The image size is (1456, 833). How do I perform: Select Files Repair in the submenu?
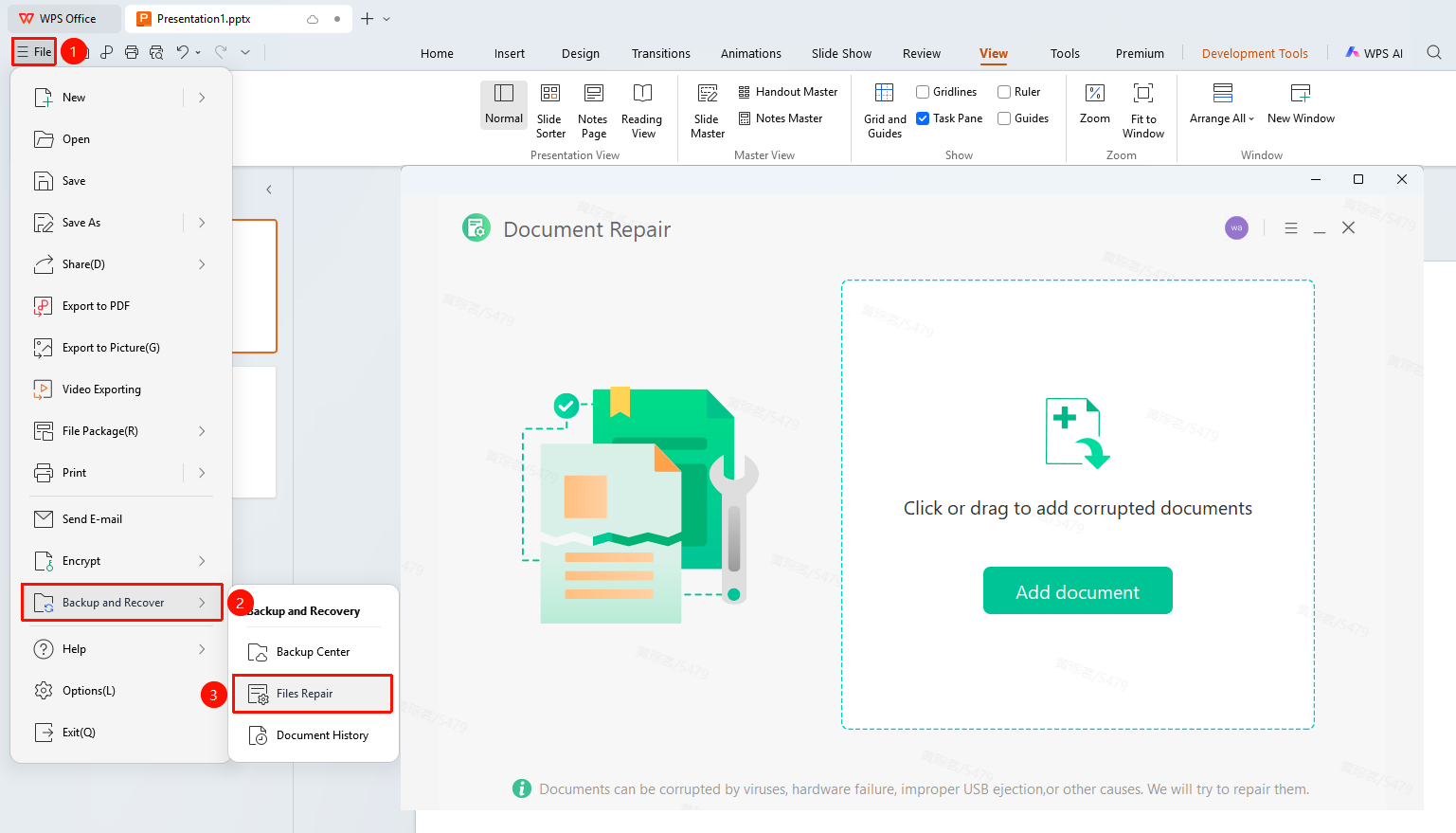[313, 694]
